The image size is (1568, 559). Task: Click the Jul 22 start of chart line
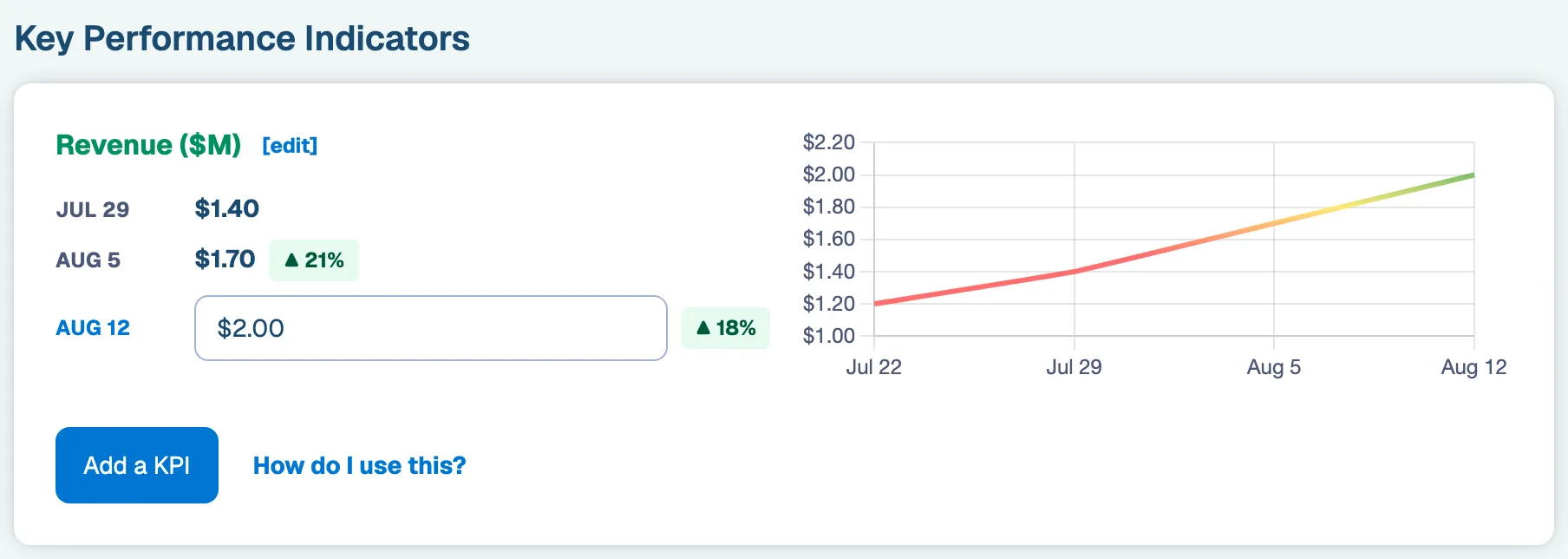874,304
